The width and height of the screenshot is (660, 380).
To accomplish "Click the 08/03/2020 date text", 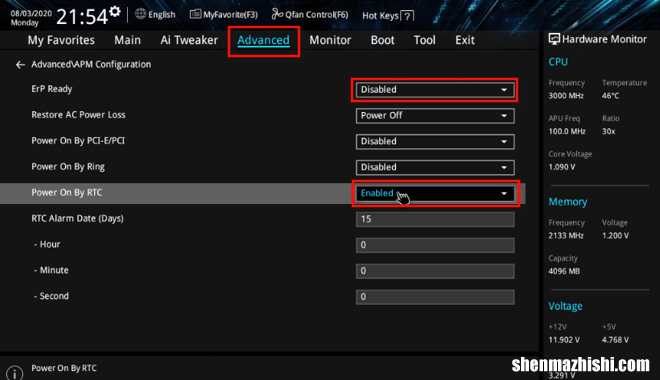I will point(31,13).
